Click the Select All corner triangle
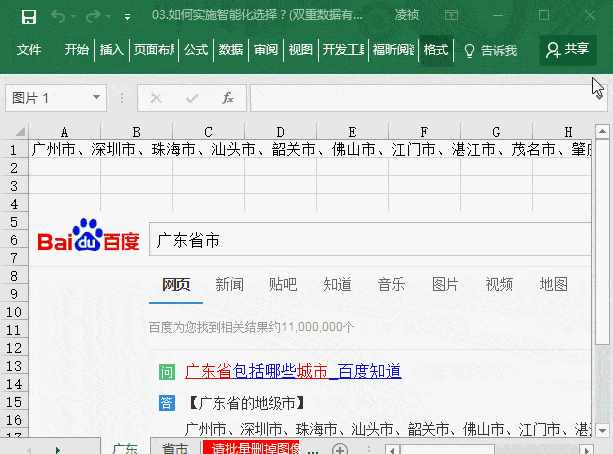613x454 pixels. [x=20, y=131]
